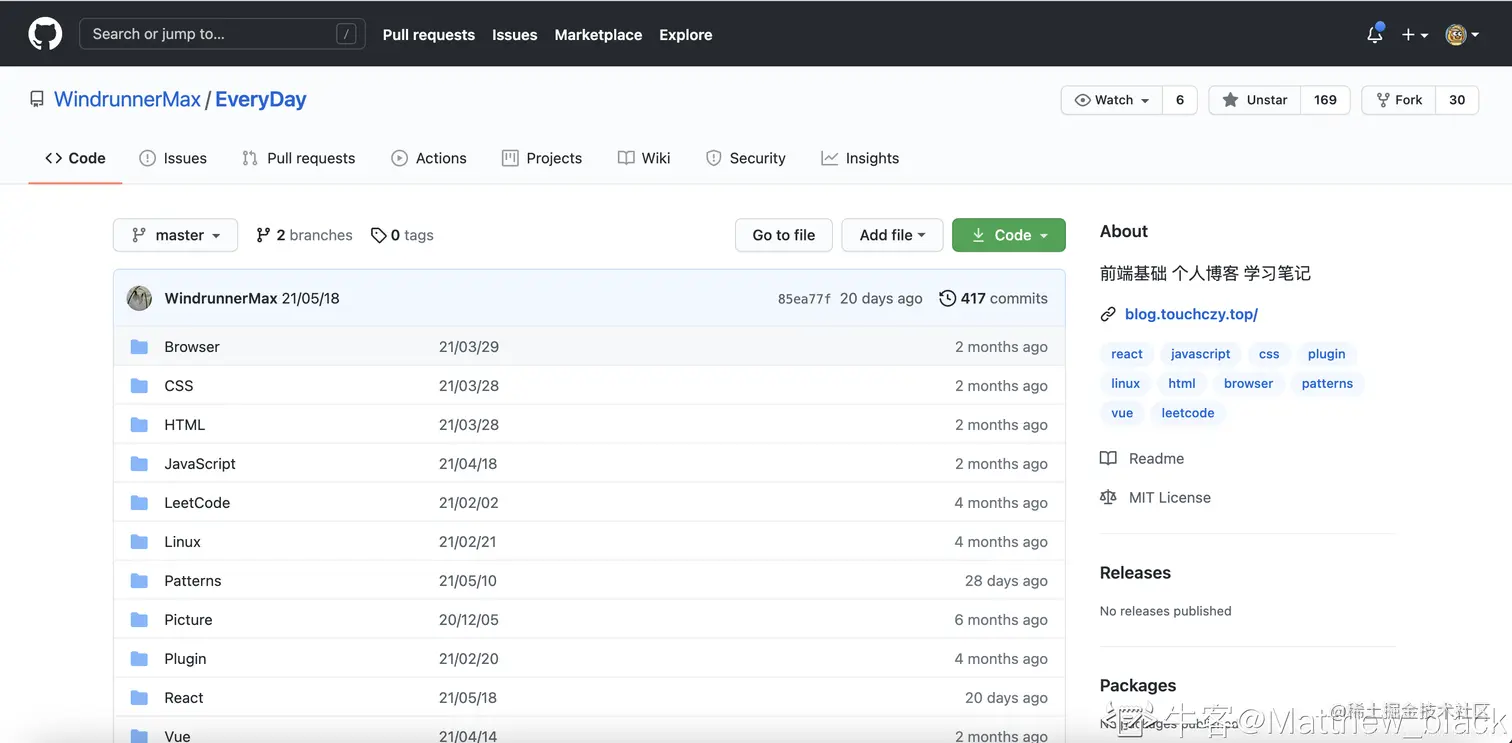Open the Security tab
The width and height of the screenshot is (1512, 743).
click(746, 158)
